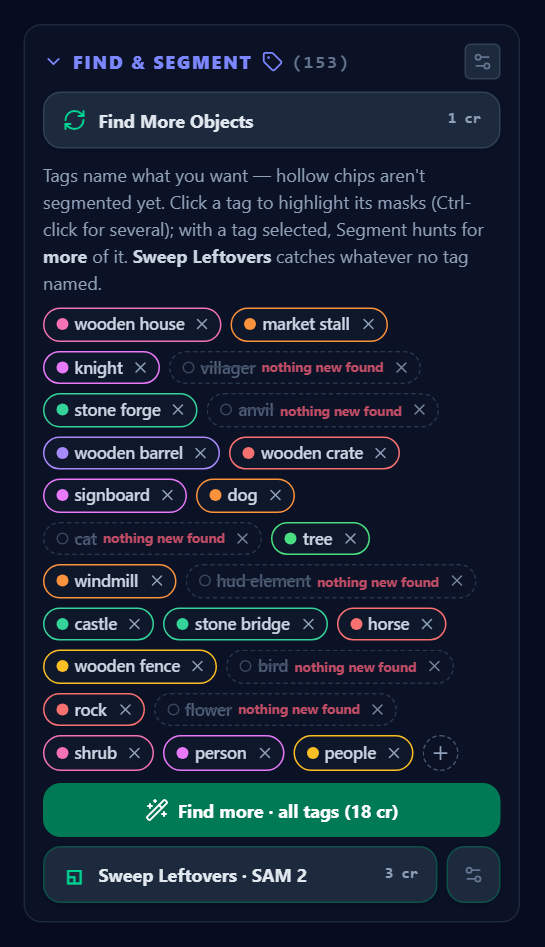This screenshot has width=545, height=947.
Task: Click the tag icon beside Find & Segment
Action: 272,62
